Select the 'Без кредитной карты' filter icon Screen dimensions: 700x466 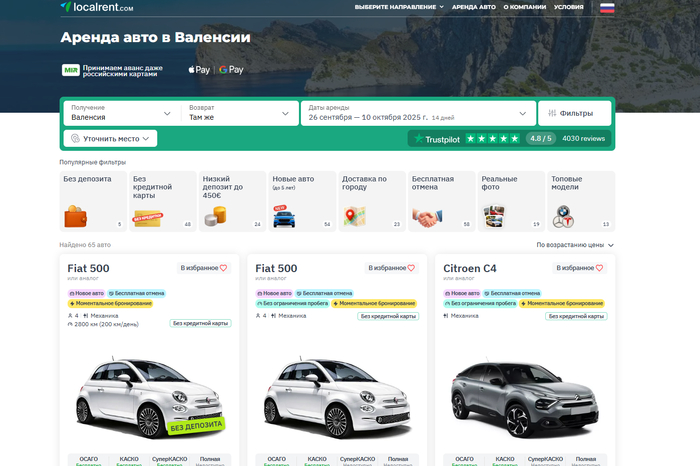coord(147,217)
